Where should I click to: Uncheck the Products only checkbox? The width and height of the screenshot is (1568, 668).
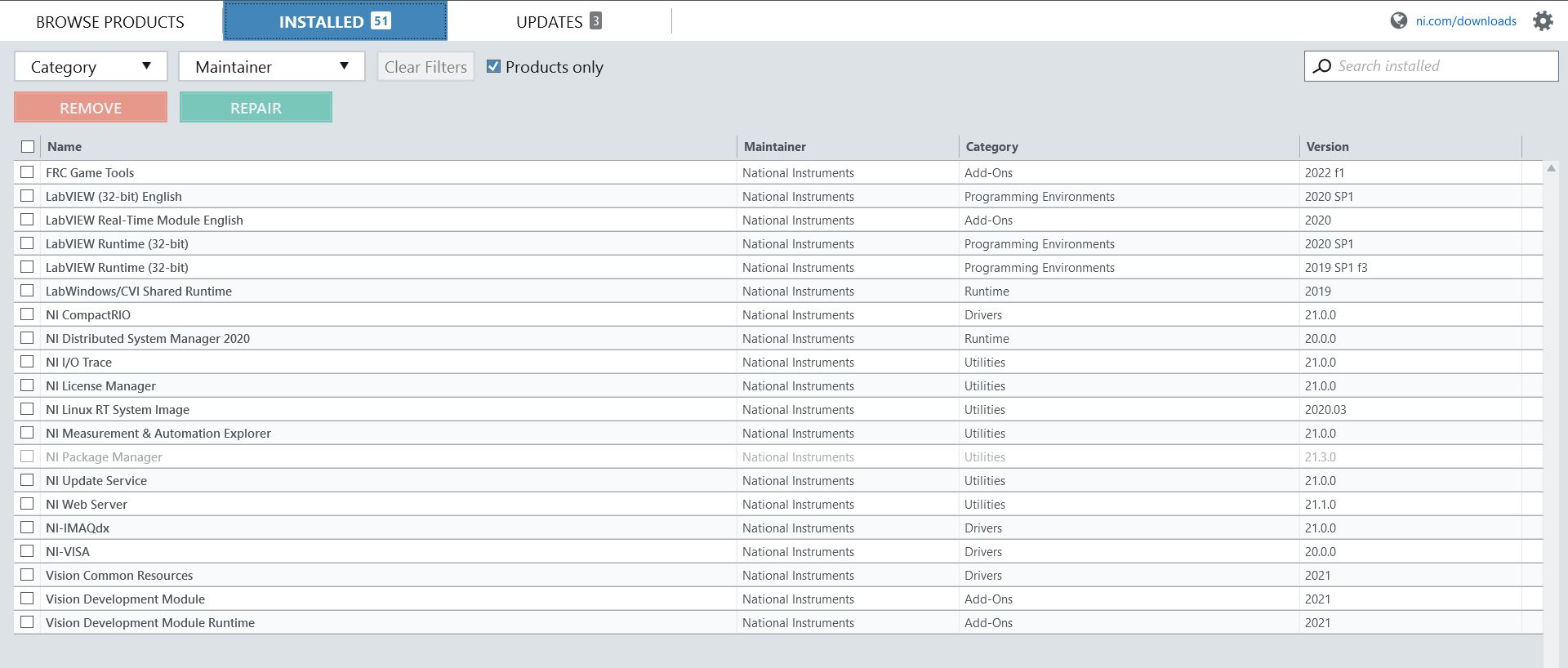(493, 66)
